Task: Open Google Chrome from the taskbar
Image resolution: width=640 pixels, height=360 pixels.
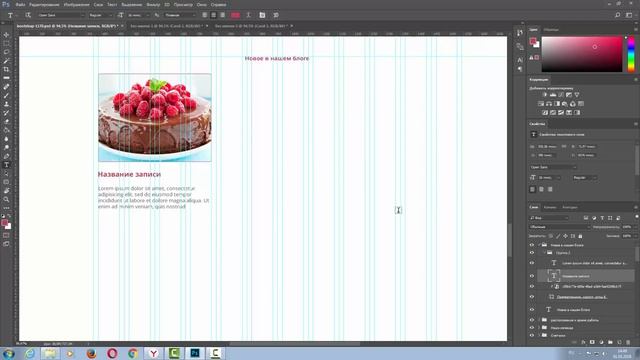Action: [x=133, y=353]
